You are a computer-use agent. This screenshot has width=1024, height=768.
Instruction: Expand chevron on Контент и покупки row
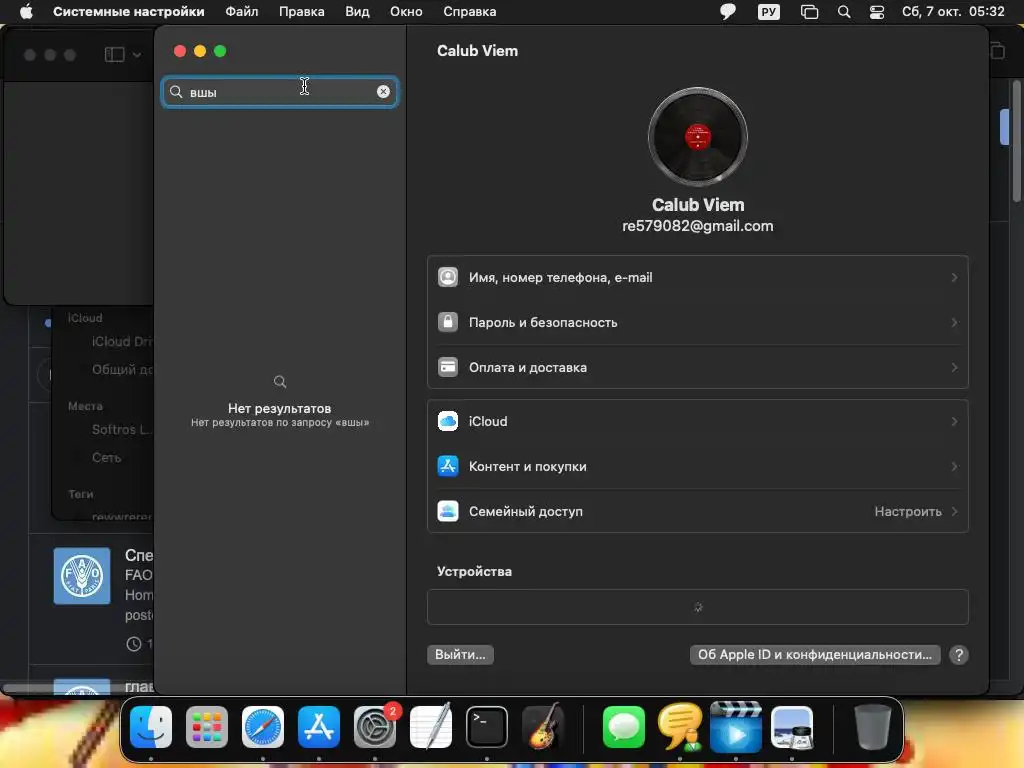pyautogui.click(x=954, y=466)
